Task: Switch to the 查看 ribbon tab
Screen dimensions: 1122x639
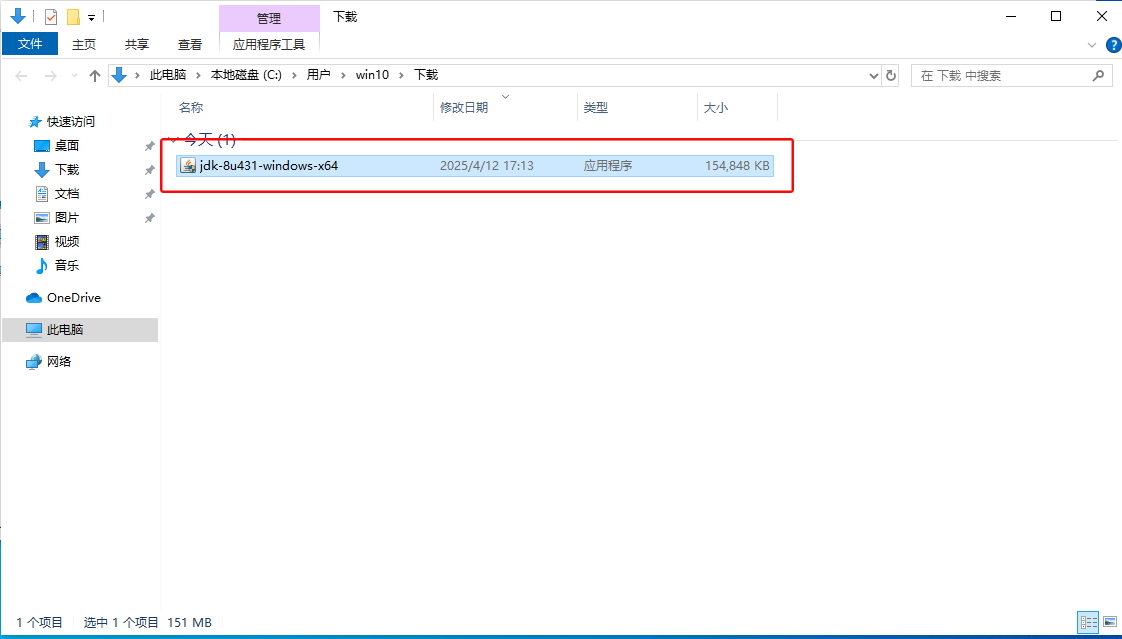Action: tap(189, 44)
